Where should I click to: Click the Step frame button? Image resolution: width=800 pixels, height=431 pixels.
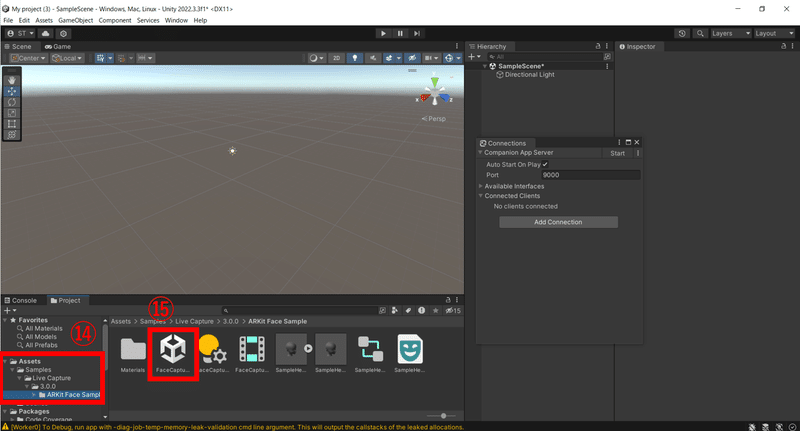point(417,33)
